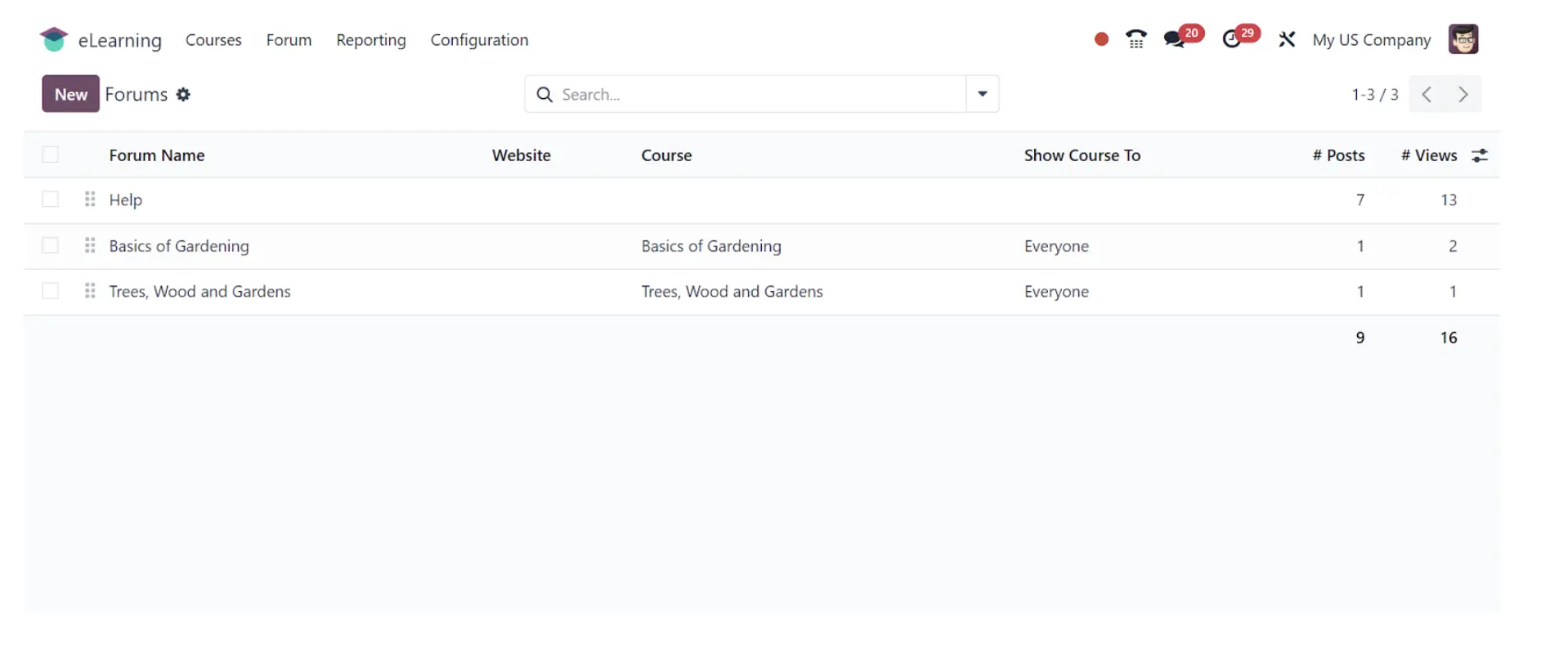The height and width of the screenshot is (669, 1568).
Task: Expand the search options dropdown arrow
Action: (x=983, y=94)
